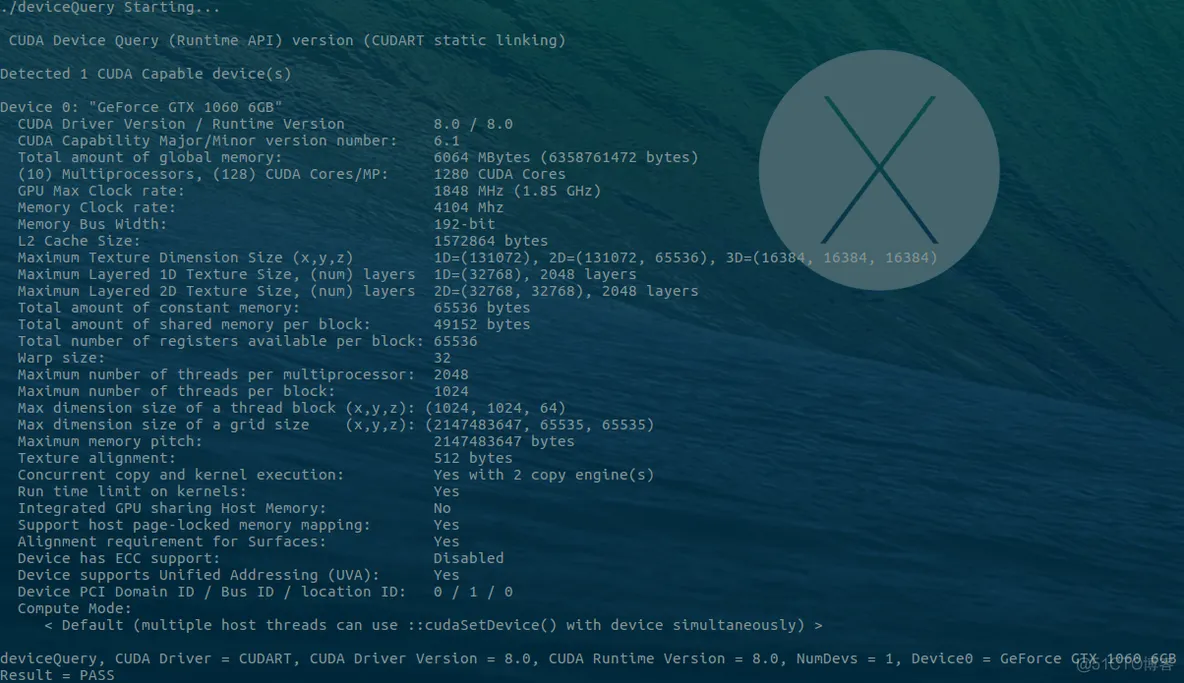
Task: Click 'Device supports Unified Addressing (UVA):' label
Action: tap(199, 574)
